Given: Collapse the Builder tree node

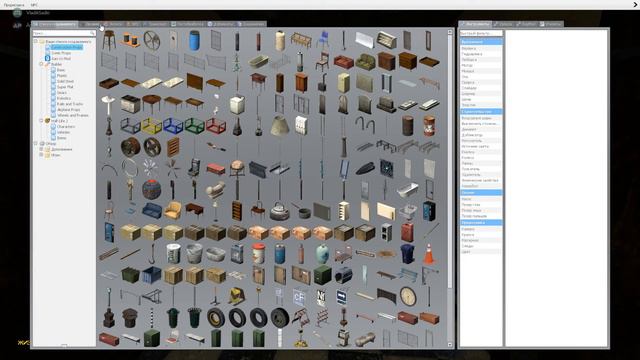Looking at the screenshot, I should [41, 64].
